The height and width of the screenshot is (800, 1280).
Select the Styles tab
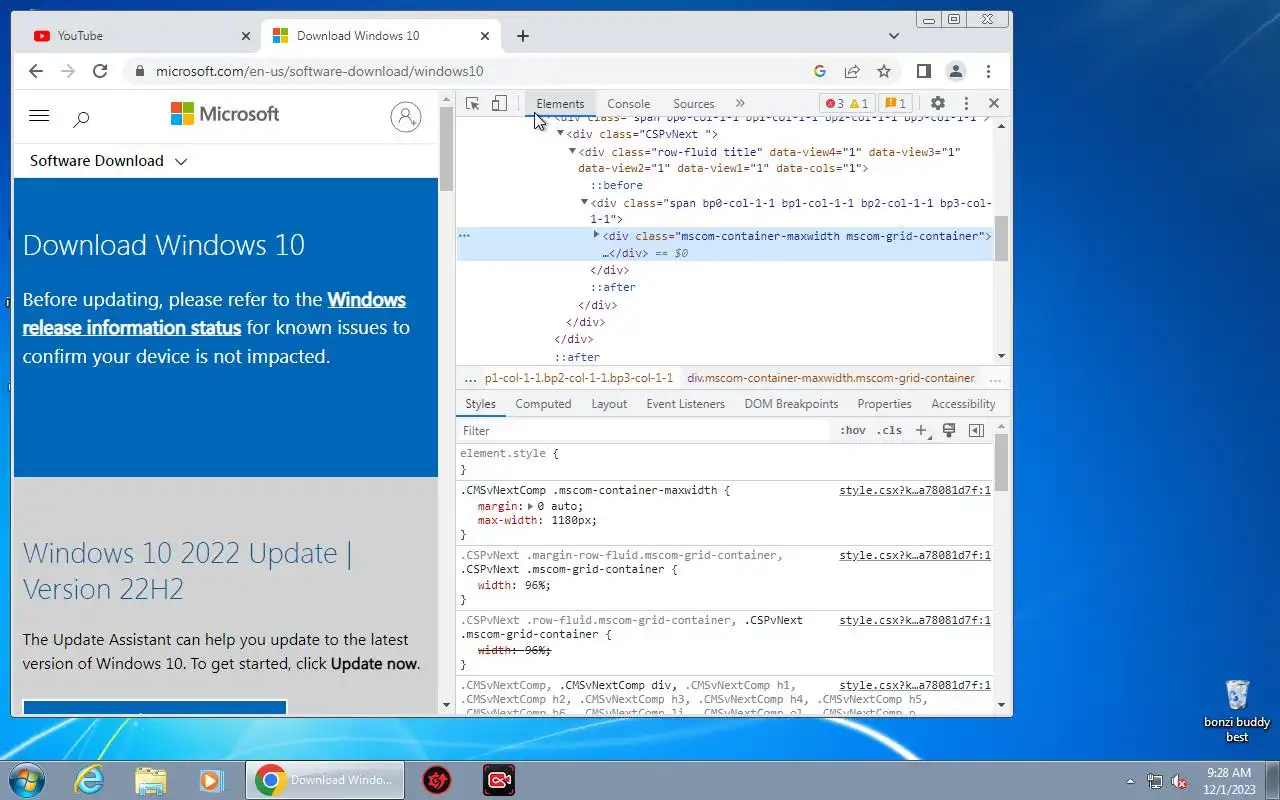point(480,404)
